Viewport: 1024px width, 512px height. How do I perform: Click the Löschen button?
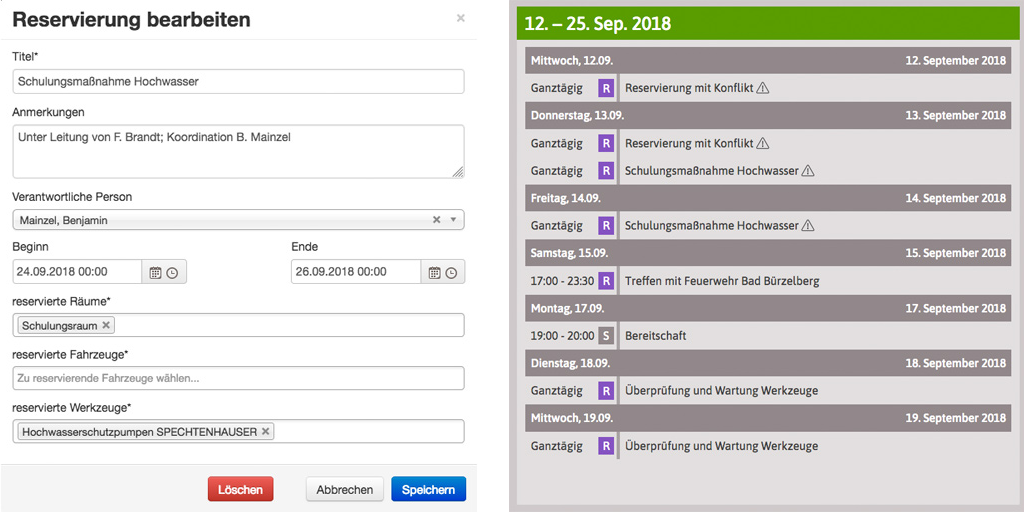pyautogui.click(x=240, y=489)
